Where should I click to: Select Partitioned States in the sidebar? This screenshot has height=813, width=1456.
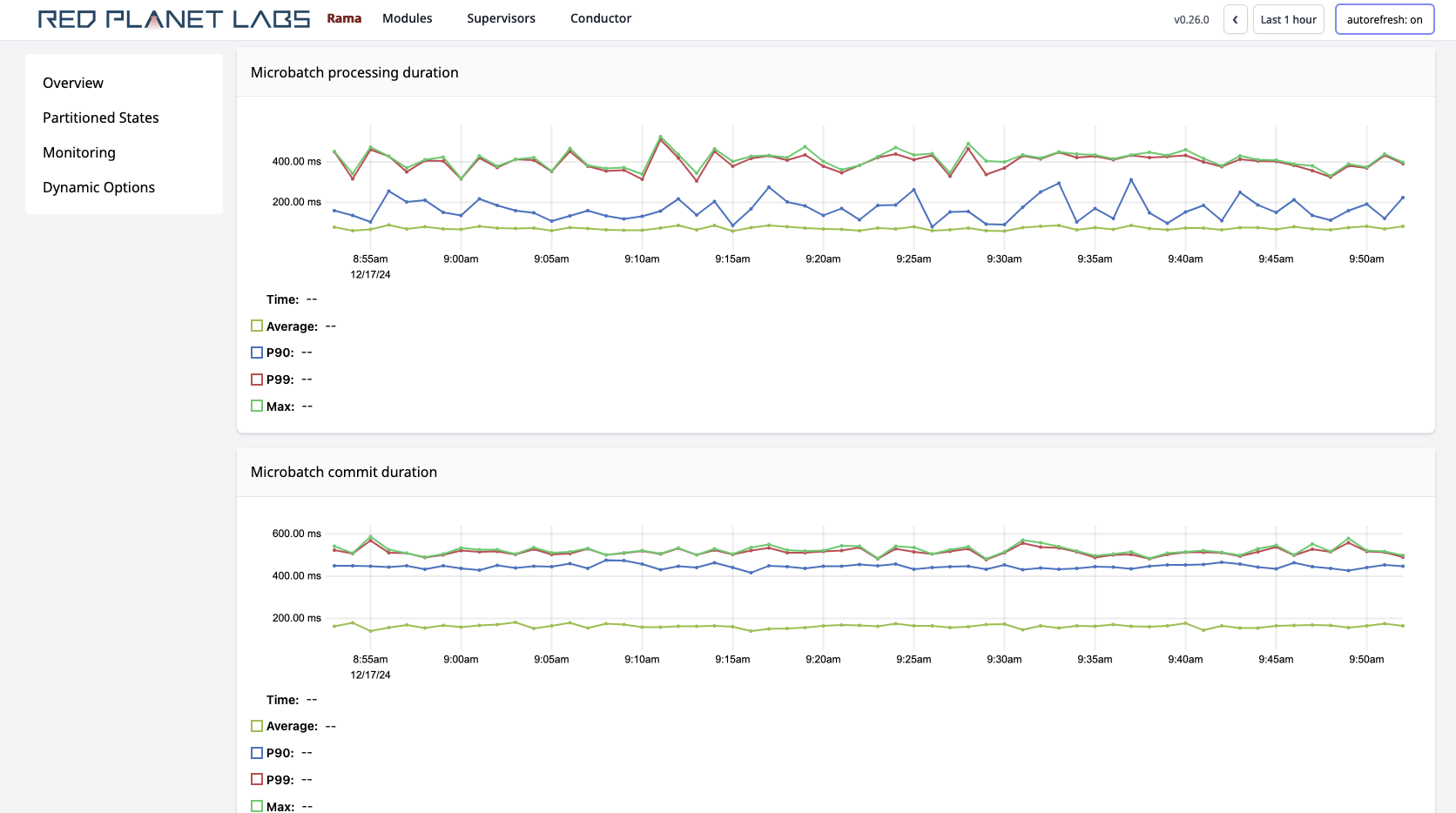(101, 118)
